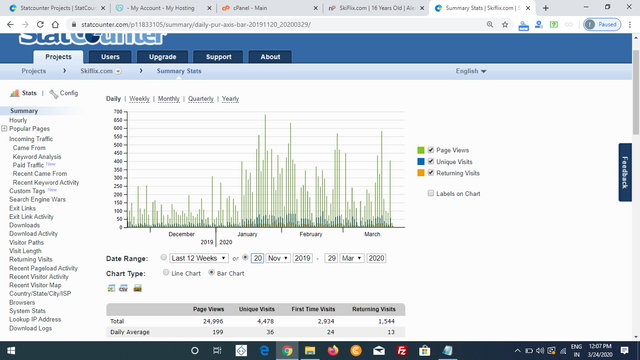Switch to Projects tab

point(58,57)
